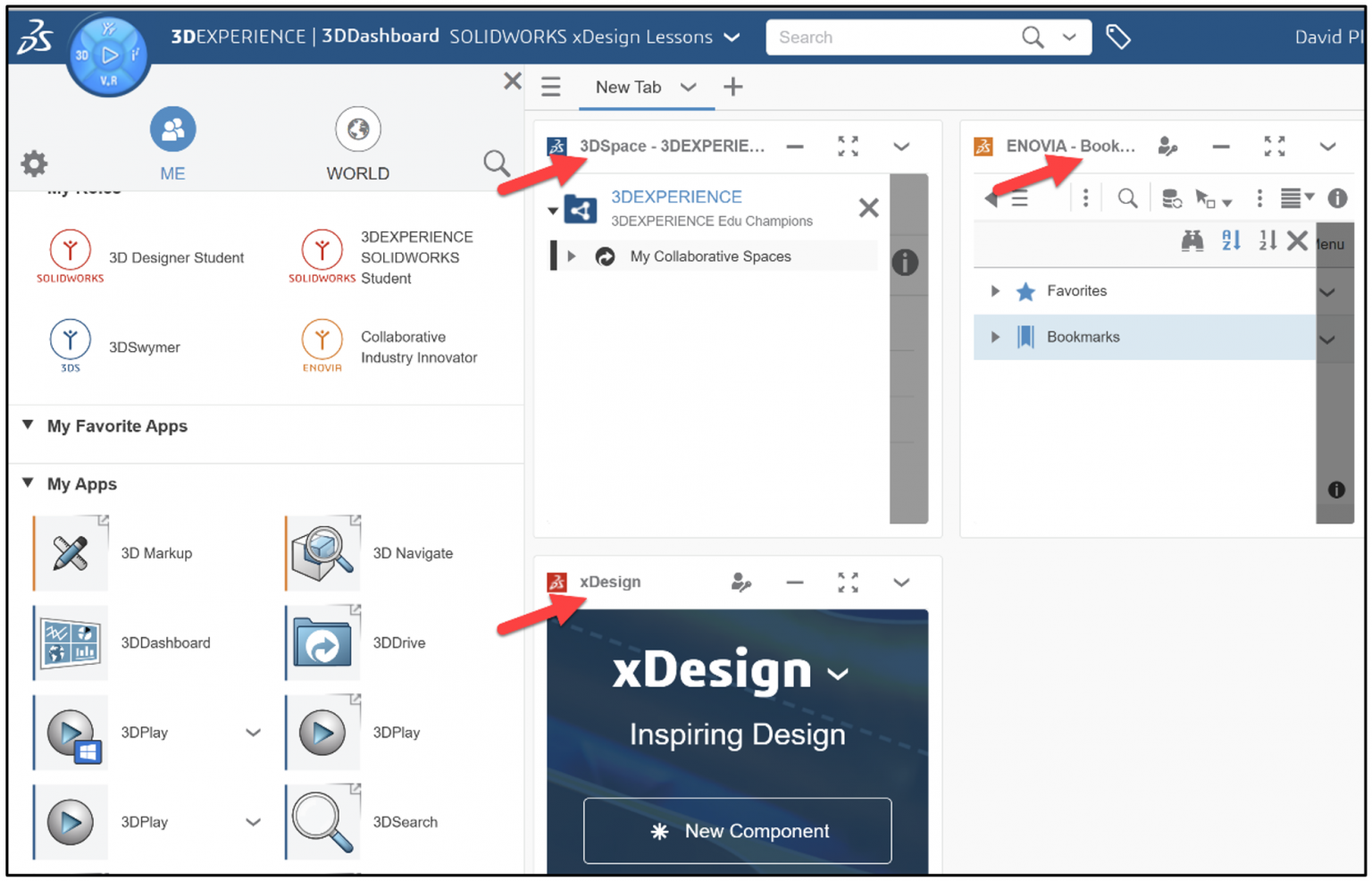Viewport: 1372px width, 881px height.
Task: Sort bookmarks alphabetically with the AZ icon
Action: 1230,240
